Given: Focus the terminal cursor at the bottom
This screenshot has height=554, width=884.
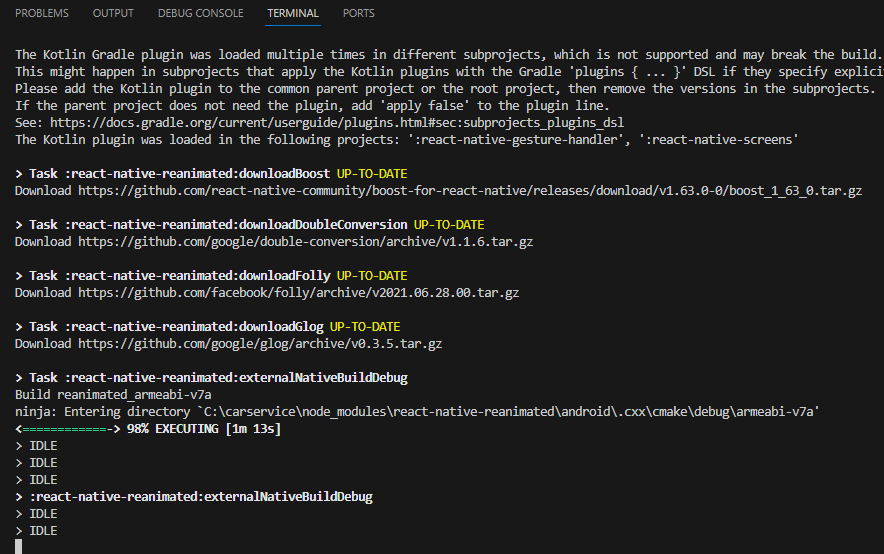Looking at the screenshot, I should pyautogui.click(x=18, y=546).
